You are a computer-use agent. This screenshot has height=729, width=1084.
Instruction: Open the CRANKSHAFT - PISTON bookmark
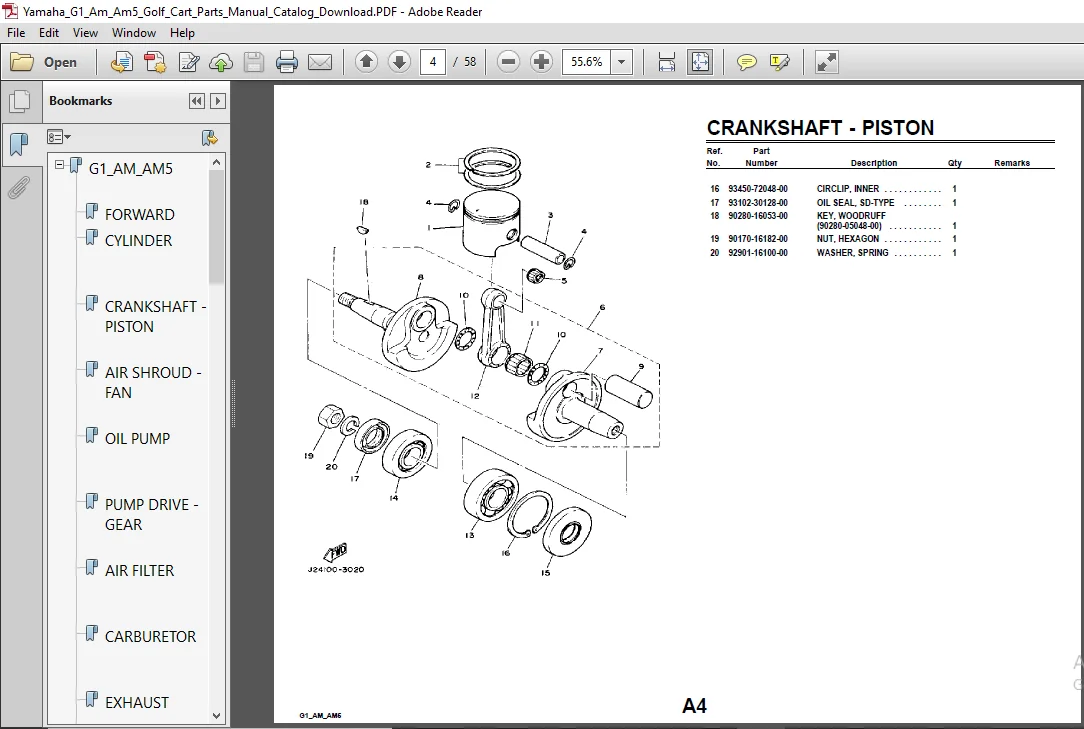(156, 316)
